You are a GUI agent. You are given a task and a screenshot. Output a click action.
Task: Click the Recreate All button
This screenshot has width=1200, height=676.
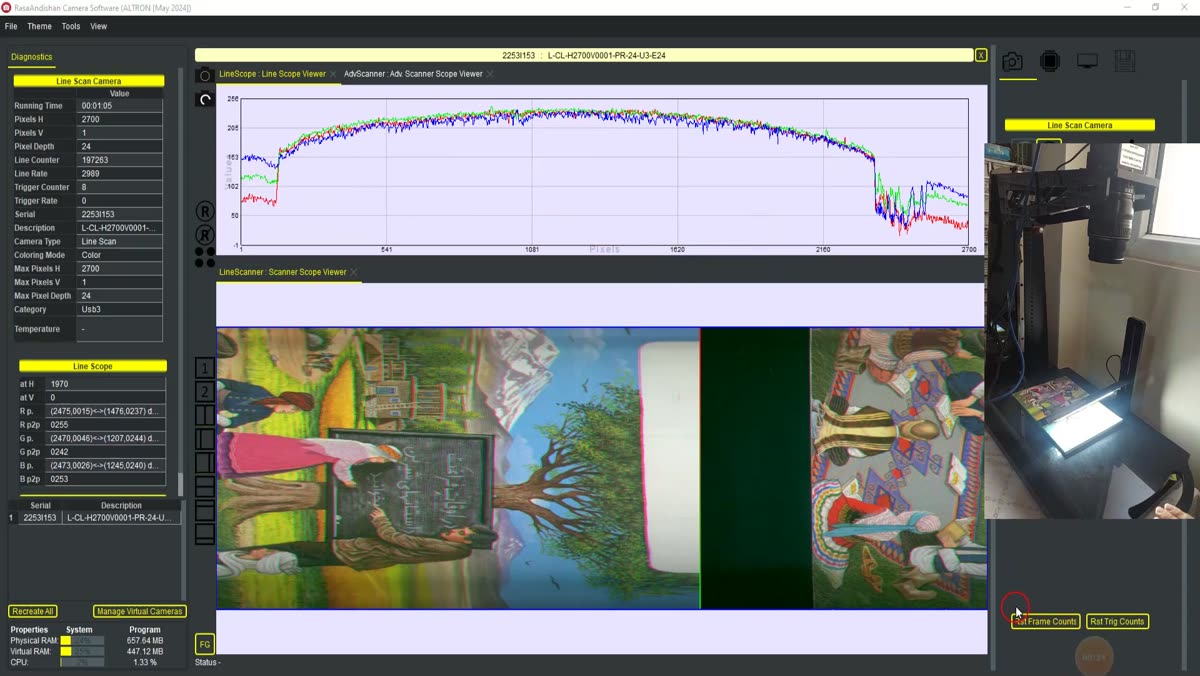coord(33,611)
